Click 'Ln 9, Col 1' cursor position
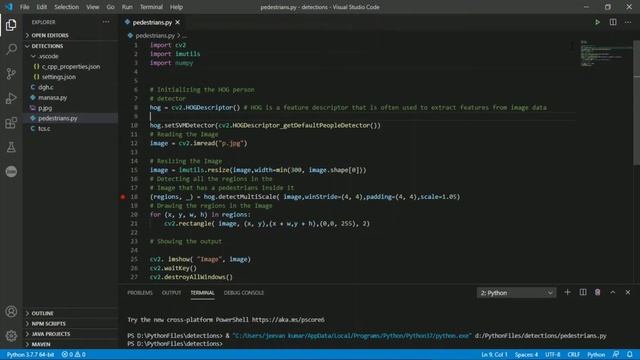 click(494, 354)
